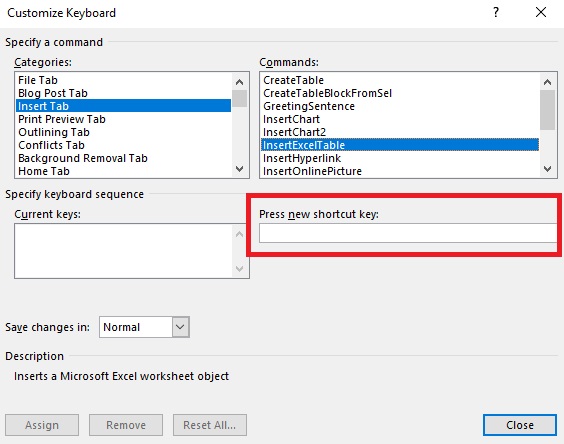Close the Customize Keyboard dialog with X
This screenshot has height=444, width=564.
541,13
